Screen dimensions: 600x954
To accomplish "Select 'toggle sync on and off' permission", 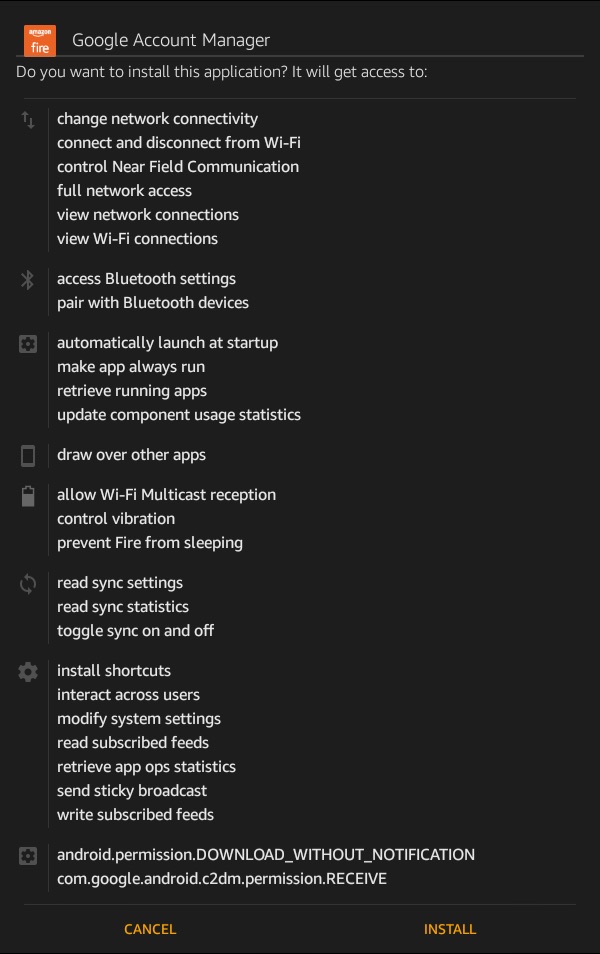I will (135, 631).
